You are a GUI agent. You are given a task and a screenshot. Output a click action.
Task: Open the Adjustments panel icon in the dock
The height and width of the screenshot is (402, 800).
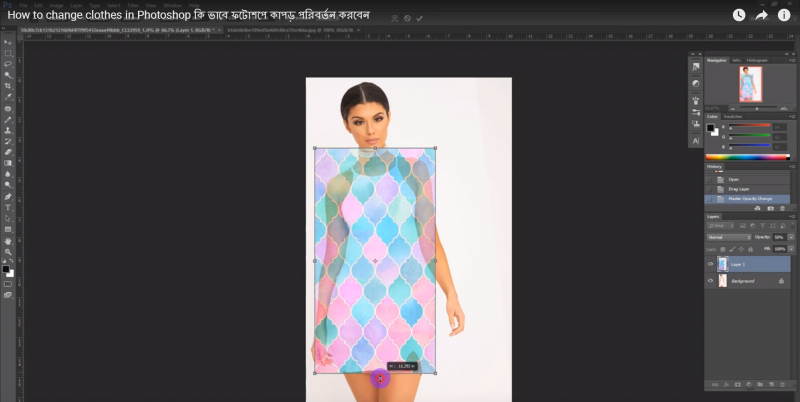[696, 83]
